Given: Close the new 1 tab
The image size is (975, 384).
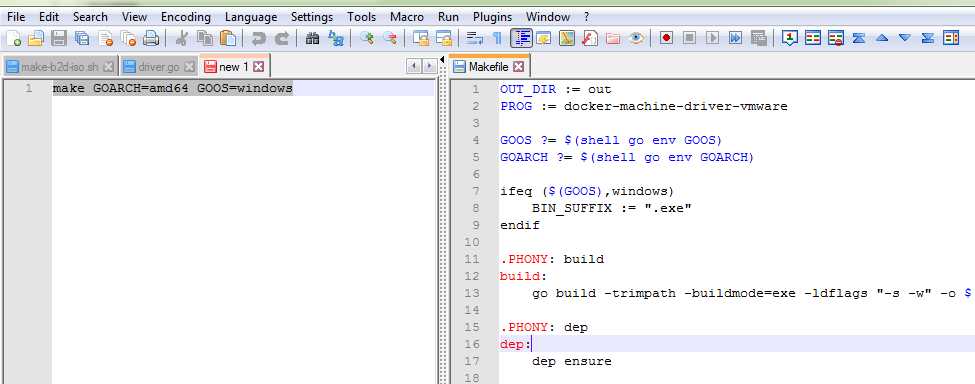Looking at the screenshot, I should pyautogui.click(x=259, y=66).
